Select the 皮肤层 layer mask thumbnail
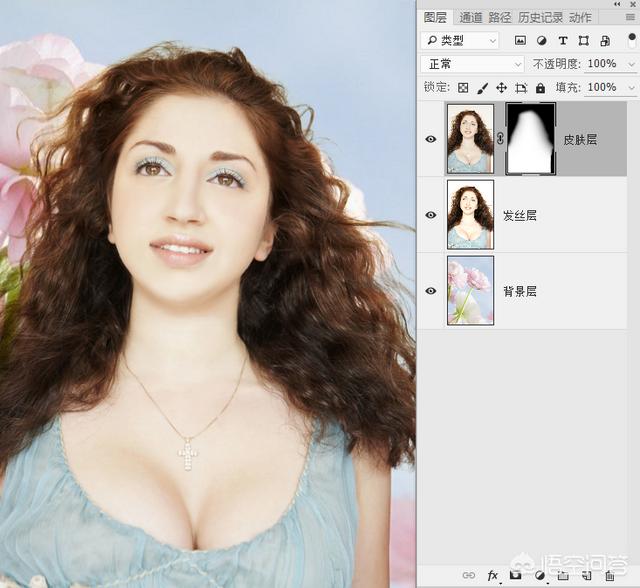The image size is (640, 588). (x=531, y=139)
